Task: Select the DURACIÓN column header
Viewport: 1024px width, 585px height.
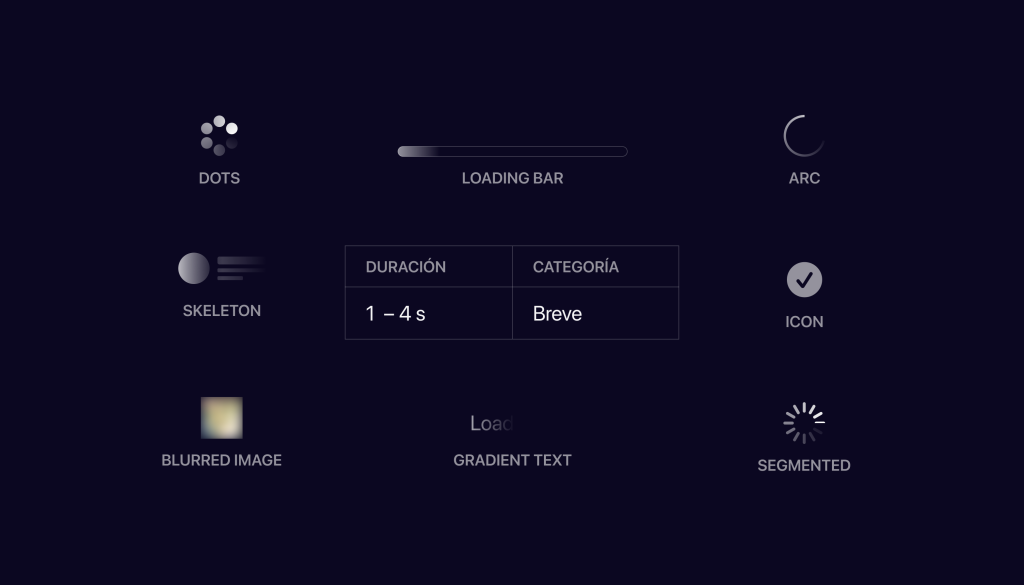Action: (428, 266)
